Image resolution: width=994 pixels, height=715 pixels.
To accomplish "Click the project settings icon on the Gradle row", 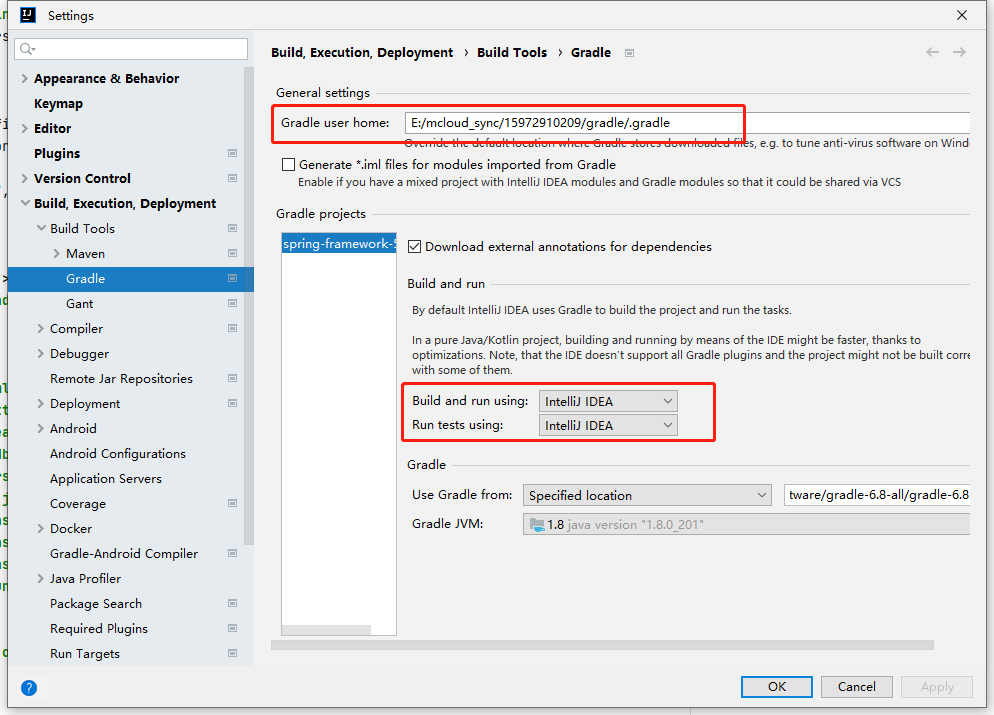I will (x=233, y=278).
